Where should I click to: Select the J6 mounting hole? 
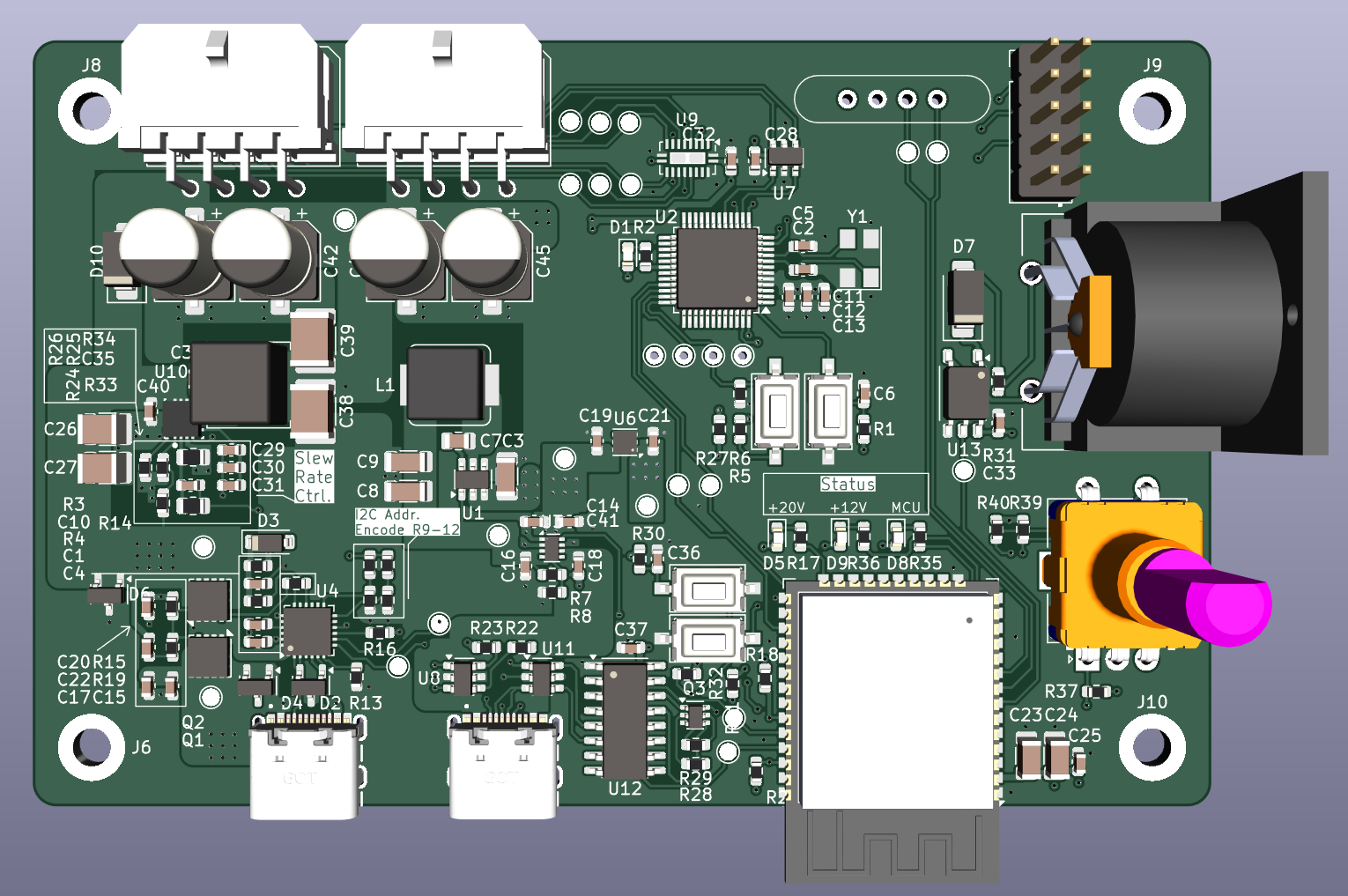pos(91,747)
